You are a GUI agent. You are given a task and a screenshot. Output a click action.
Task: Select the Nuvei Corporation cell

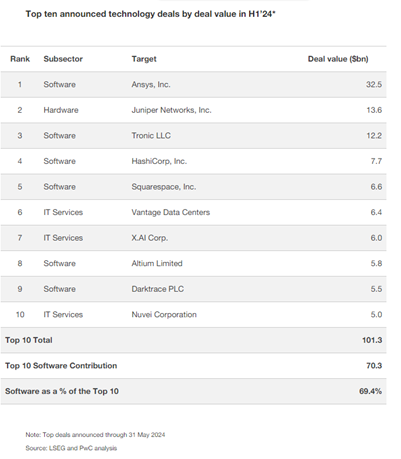[x=164, y=315]
